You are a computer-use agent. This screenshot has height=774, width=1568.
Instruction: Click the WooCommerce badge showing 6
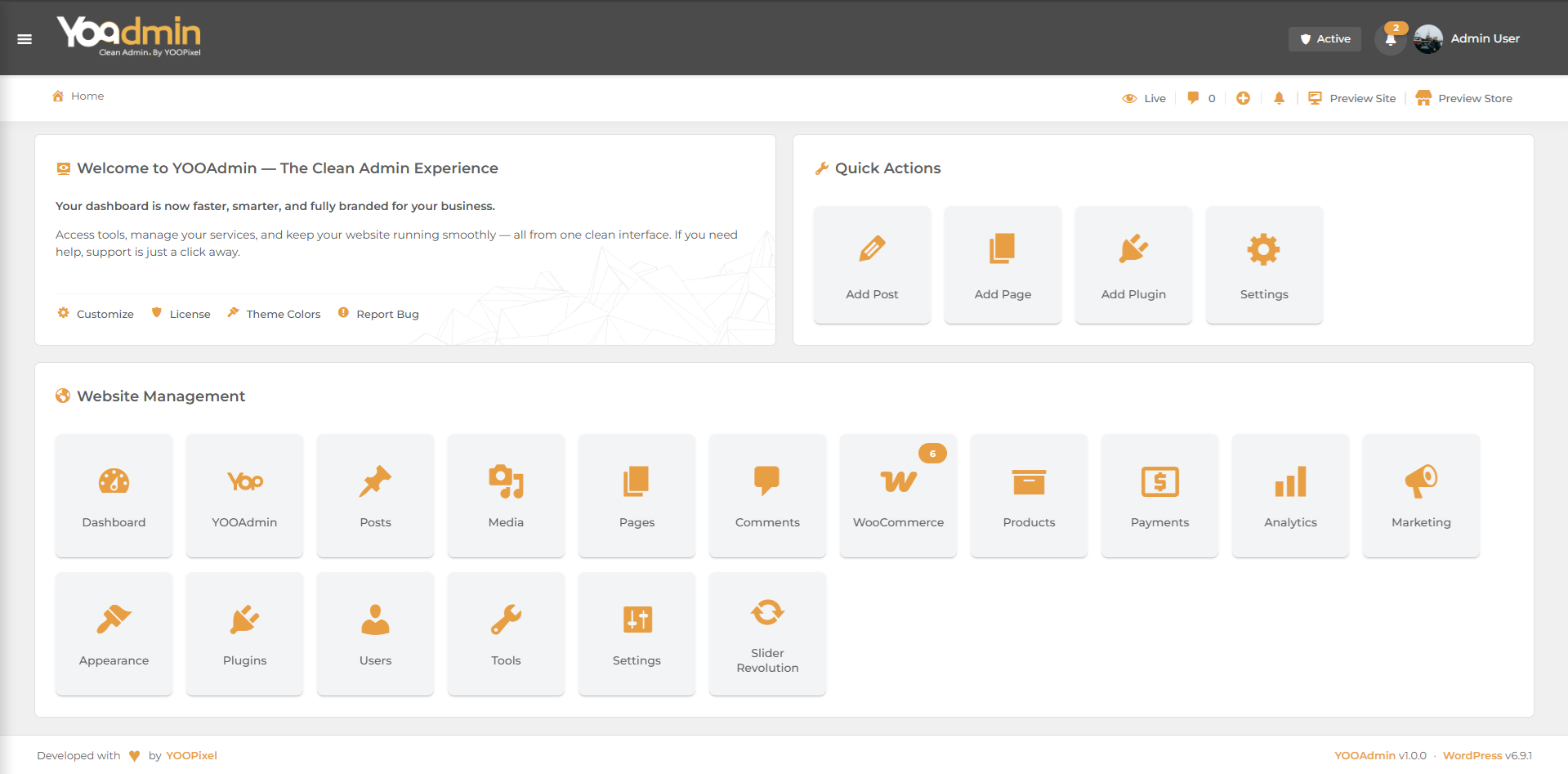(932, 454)
